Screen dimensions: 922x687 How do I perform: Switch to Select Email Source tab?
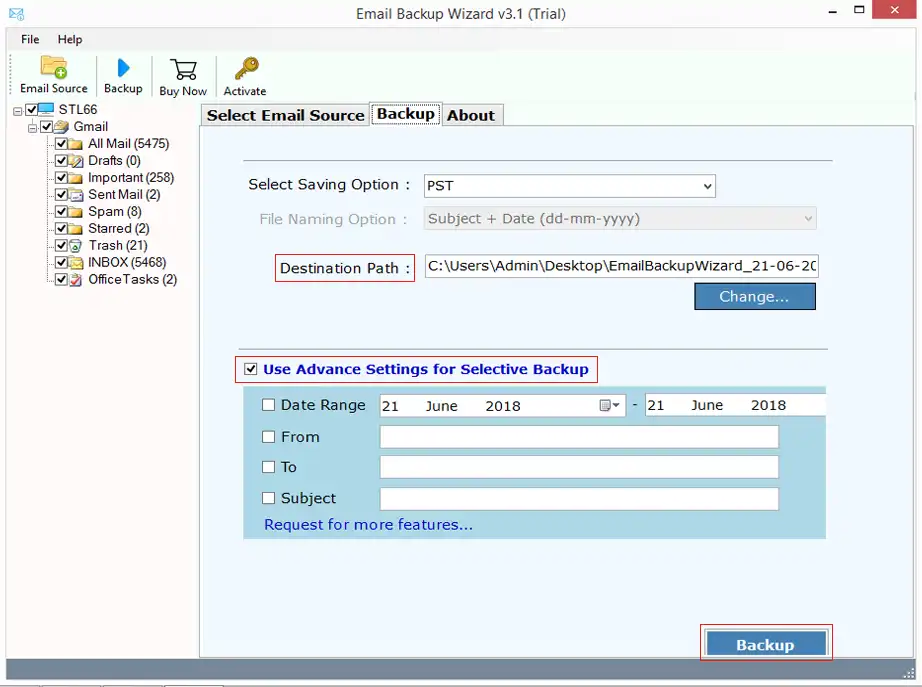[x=285, y=115]
